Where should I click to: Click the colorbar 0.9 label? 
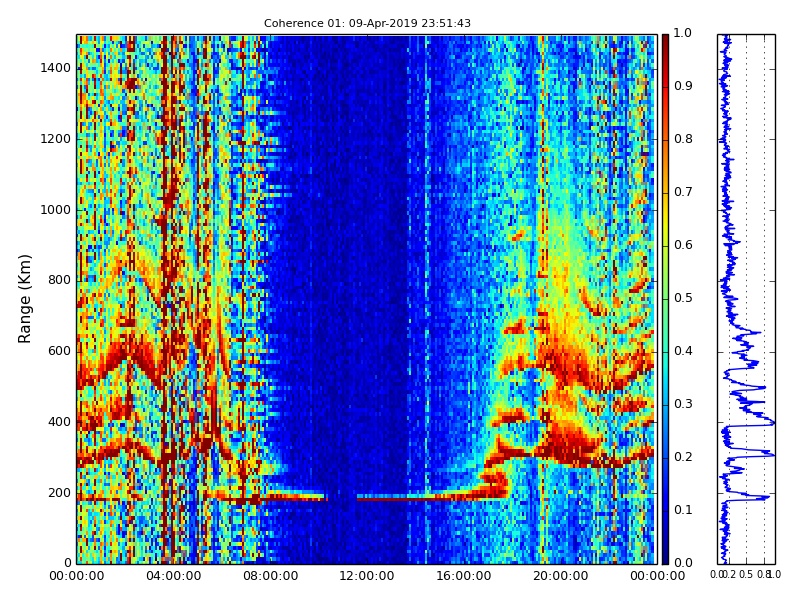(683, 86)
